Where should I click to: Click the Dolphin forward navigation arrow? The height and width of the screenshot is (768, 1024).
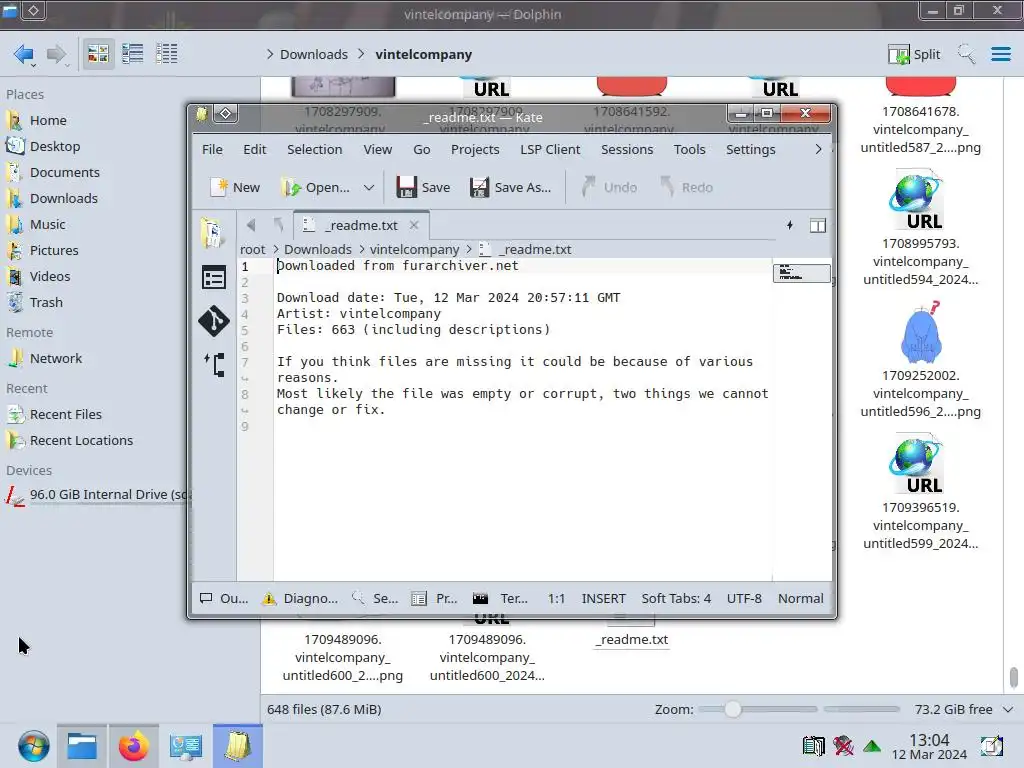tap(57, 54)
